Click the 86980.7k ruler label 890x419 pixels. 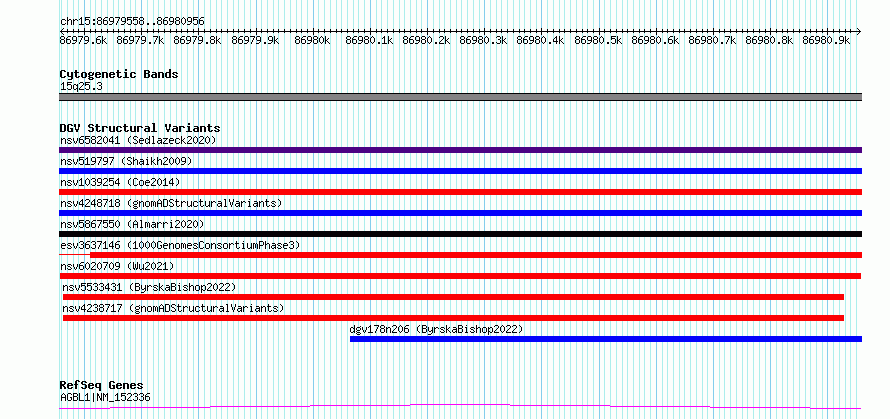tap(712, 40)
